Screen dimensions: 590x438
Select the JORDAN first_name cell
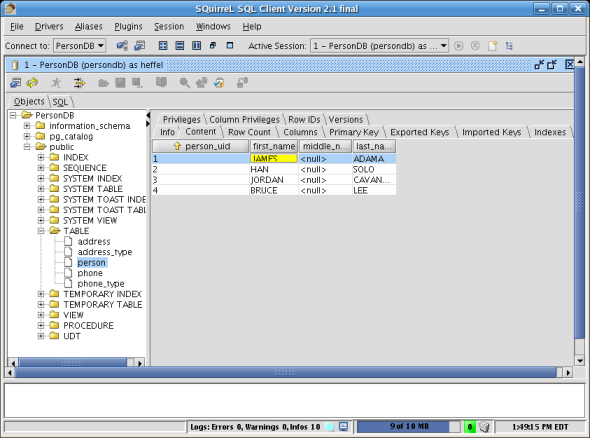[274, 180]
